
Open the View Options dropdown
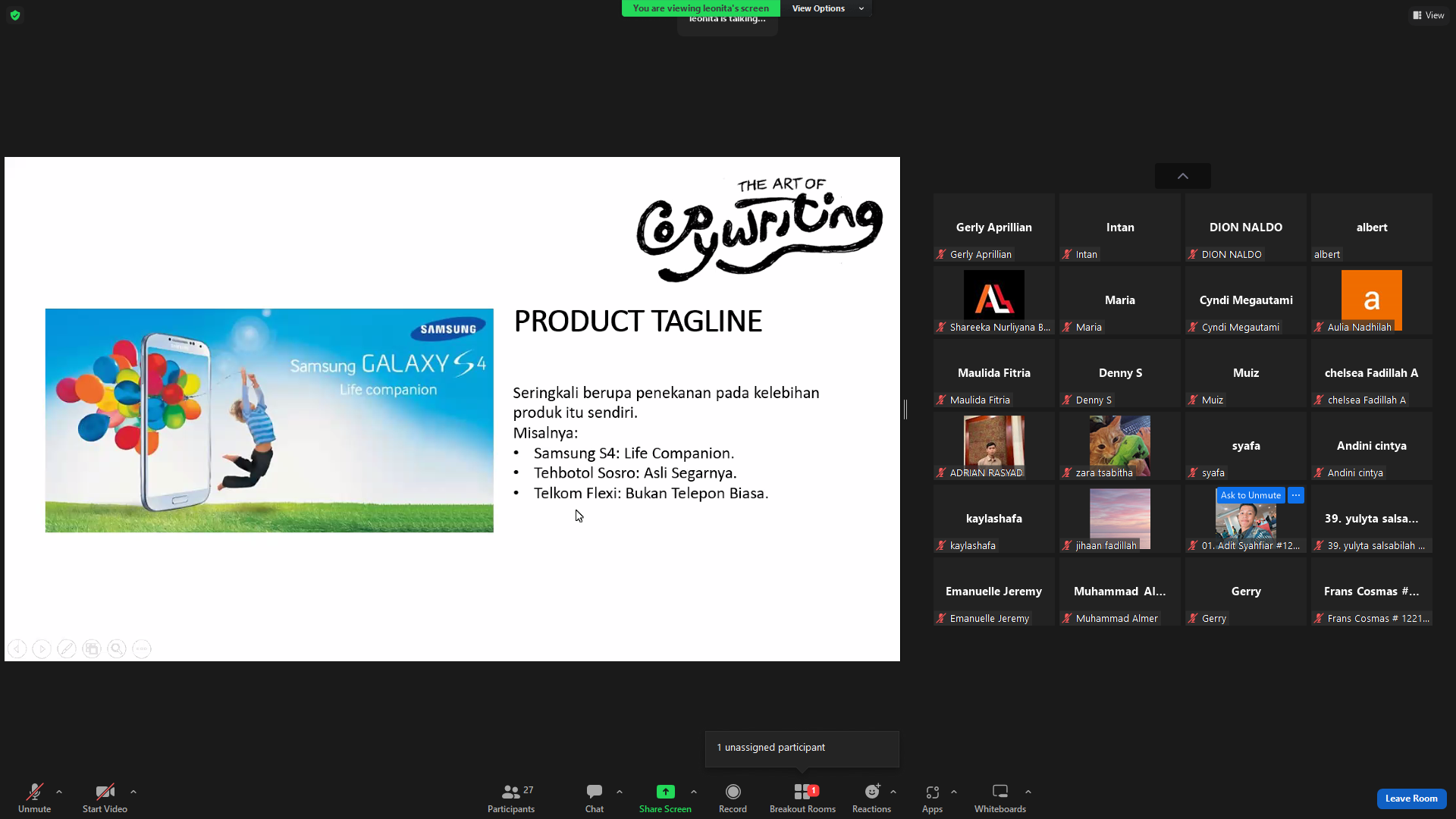pyautogui.click(x=827, y=8)
